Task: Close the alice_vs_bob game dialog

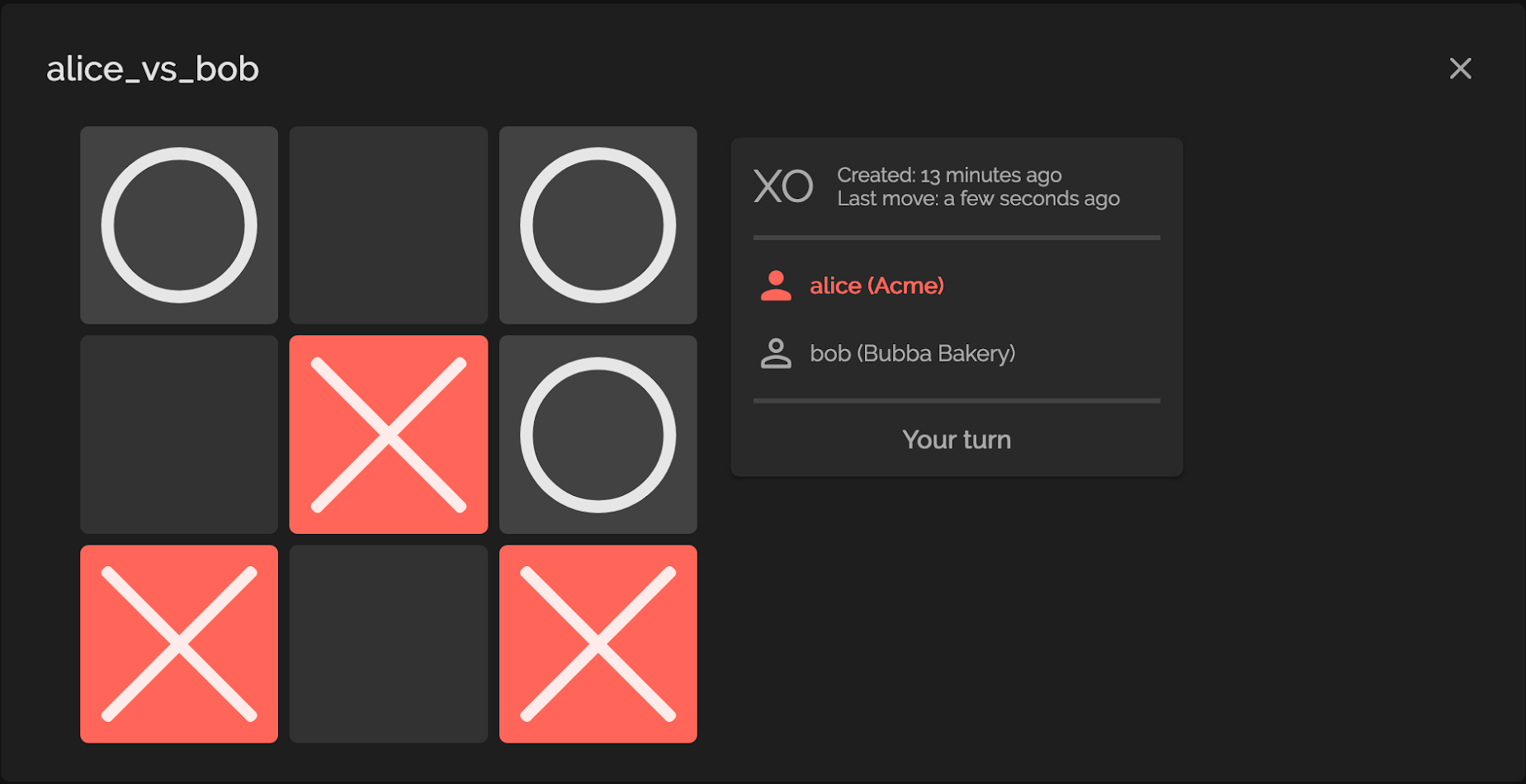Action: pos(1460,68)
